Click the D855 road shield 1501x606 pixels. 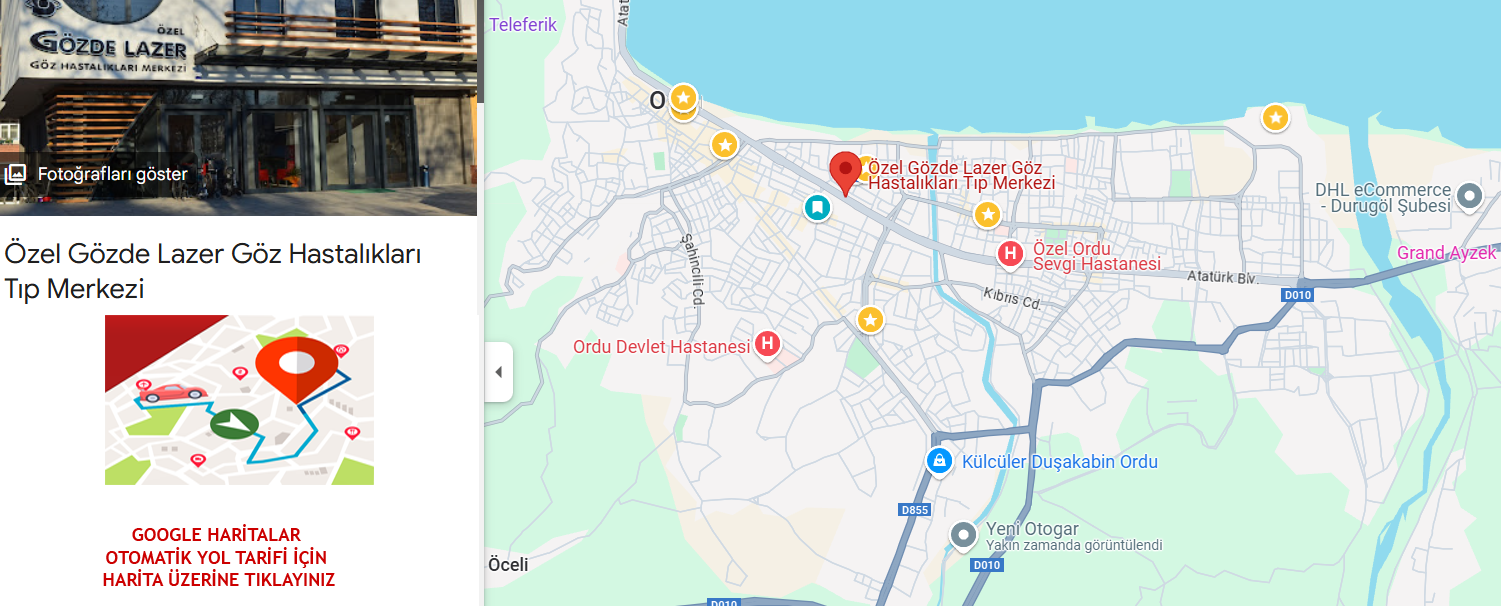(915, 510)
